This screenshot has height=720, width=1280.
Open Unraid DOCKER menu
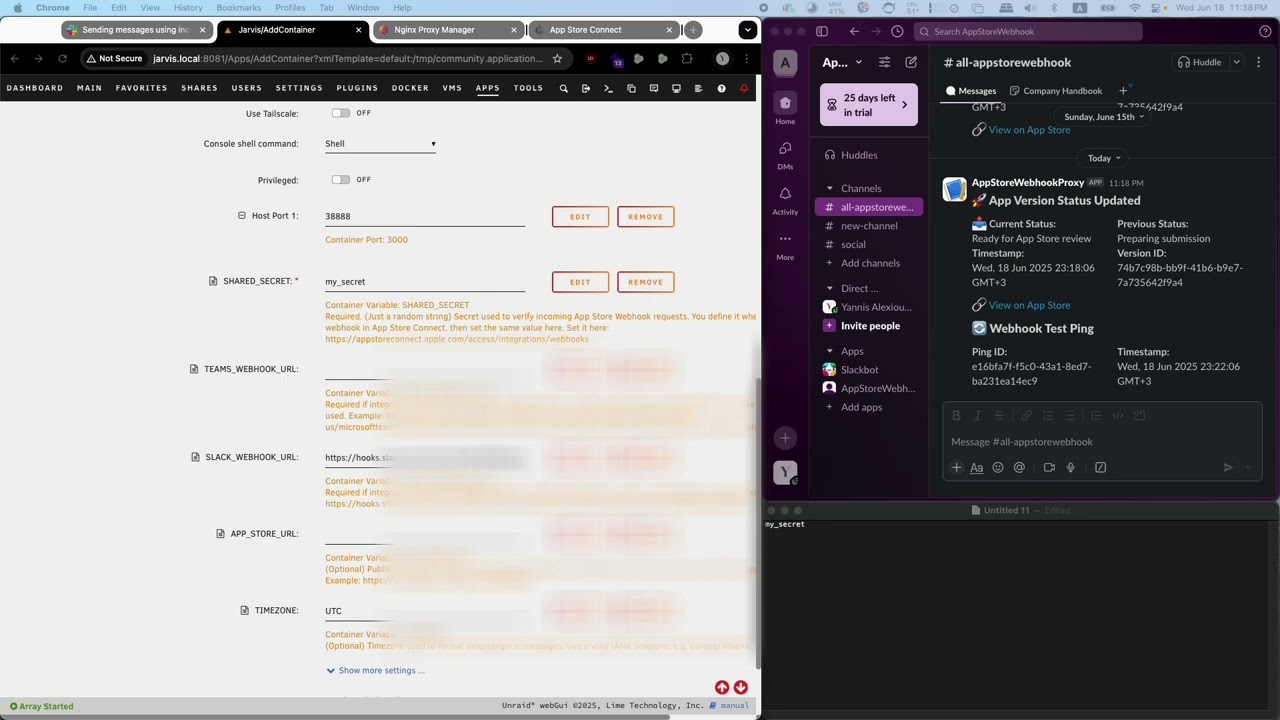[410, 88]
